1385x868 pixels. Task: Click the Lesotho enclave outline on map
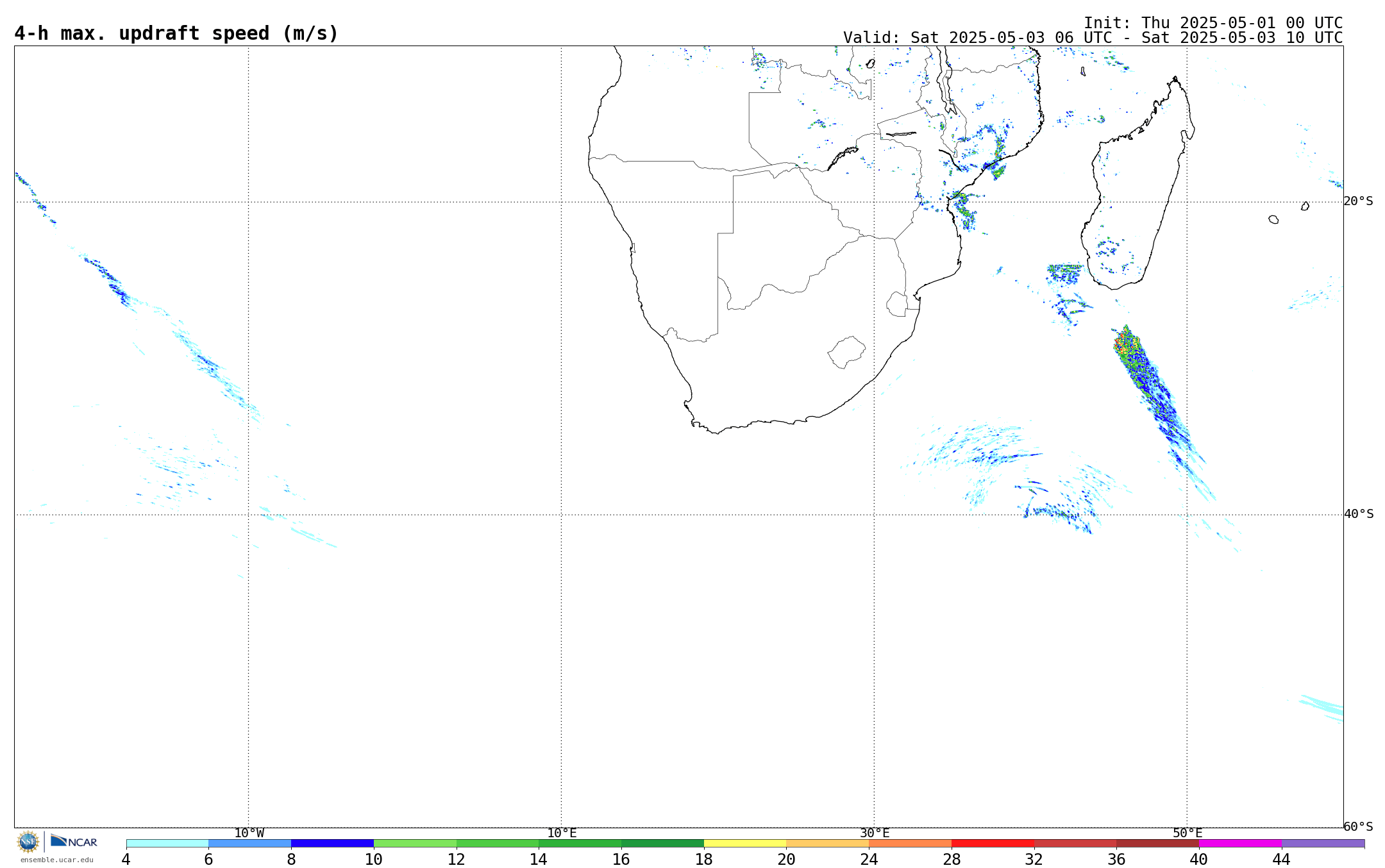[x=846, y=352]
